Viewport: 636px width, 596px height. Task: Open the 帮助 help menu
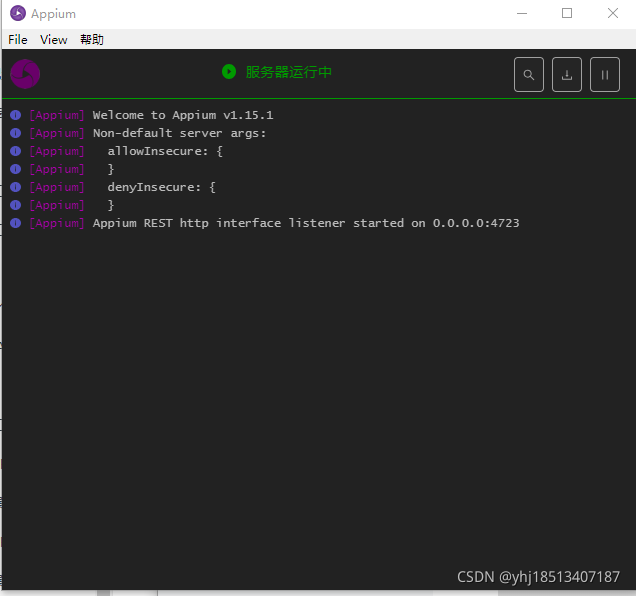click(x=92, y=40)
